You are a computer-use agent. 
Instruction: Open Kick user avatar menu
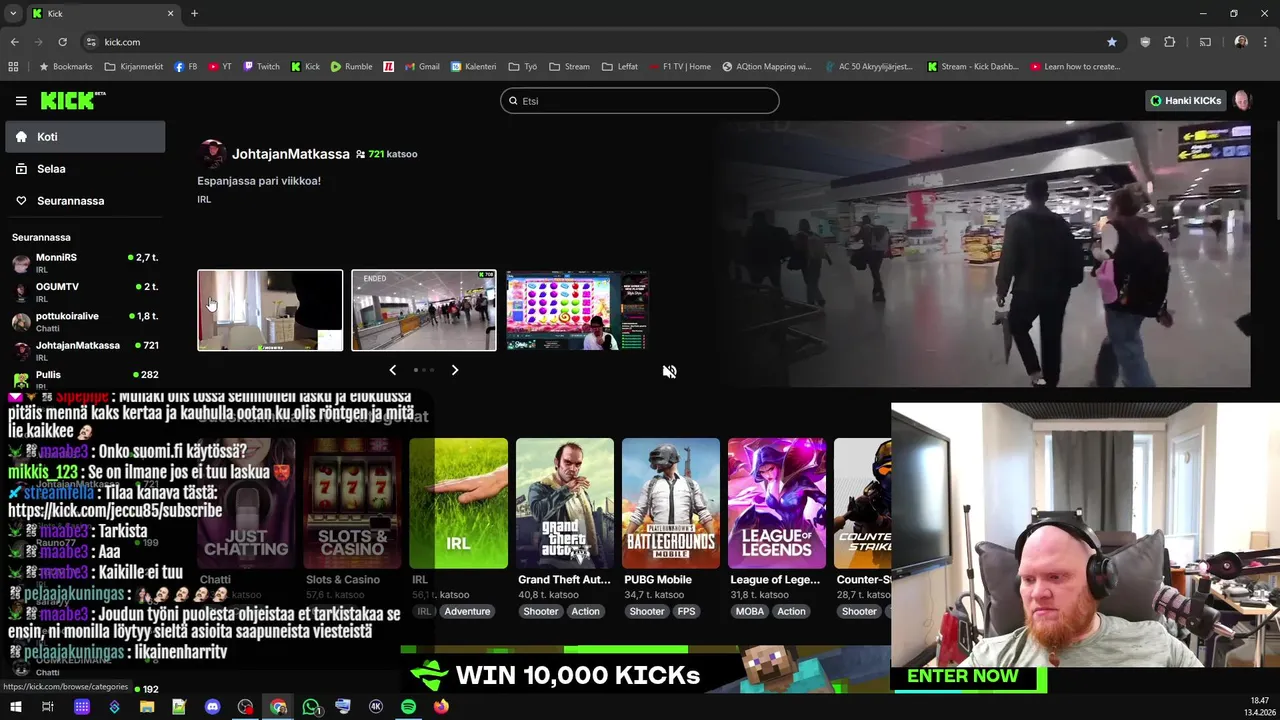click(1242, 100)
